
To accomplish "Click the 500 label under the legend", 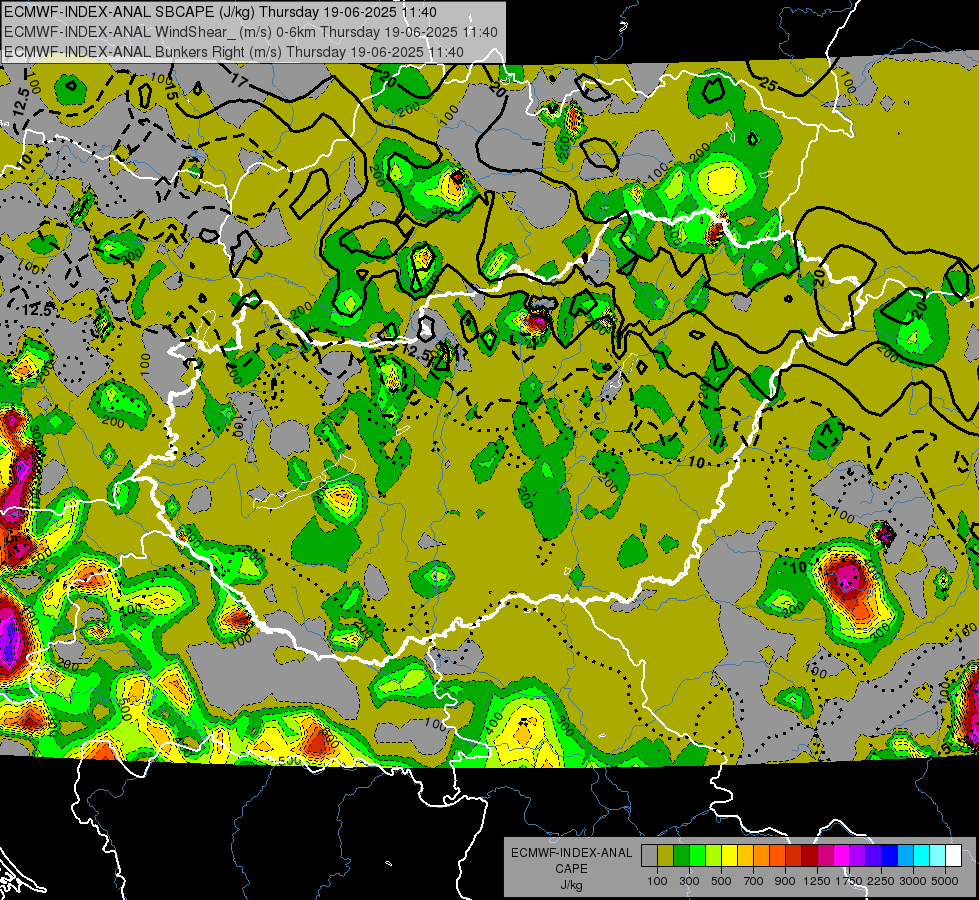I will [721, 881].
